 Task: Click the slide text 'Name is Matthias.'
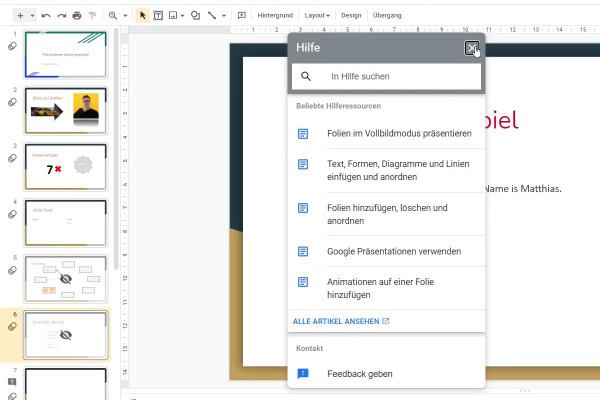pos(523,189)
